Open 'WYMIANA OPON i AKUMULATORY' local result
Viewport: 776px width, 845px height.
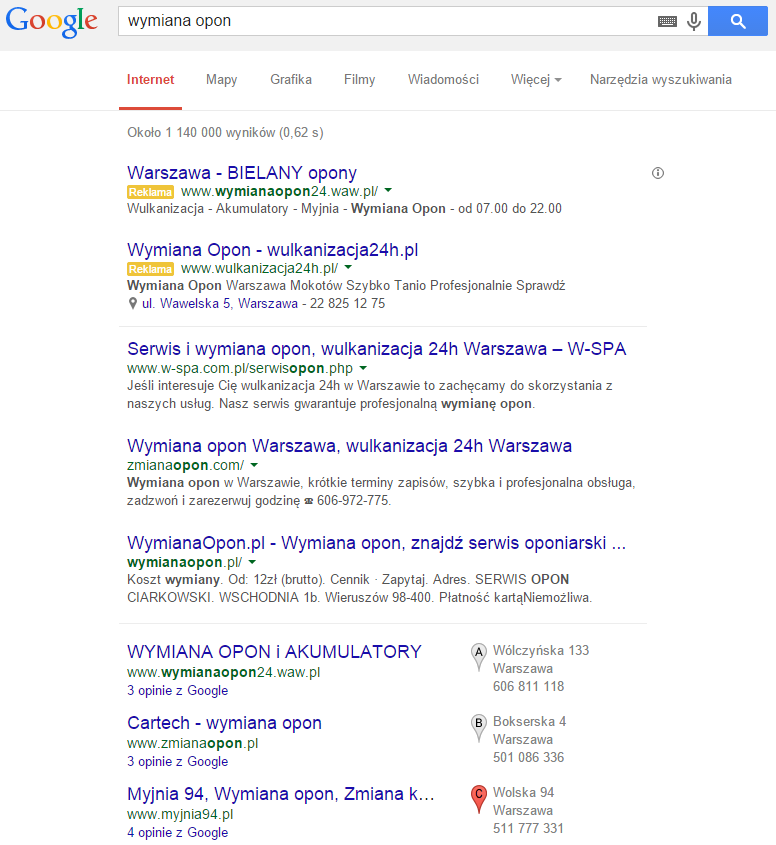pos(274,652)
